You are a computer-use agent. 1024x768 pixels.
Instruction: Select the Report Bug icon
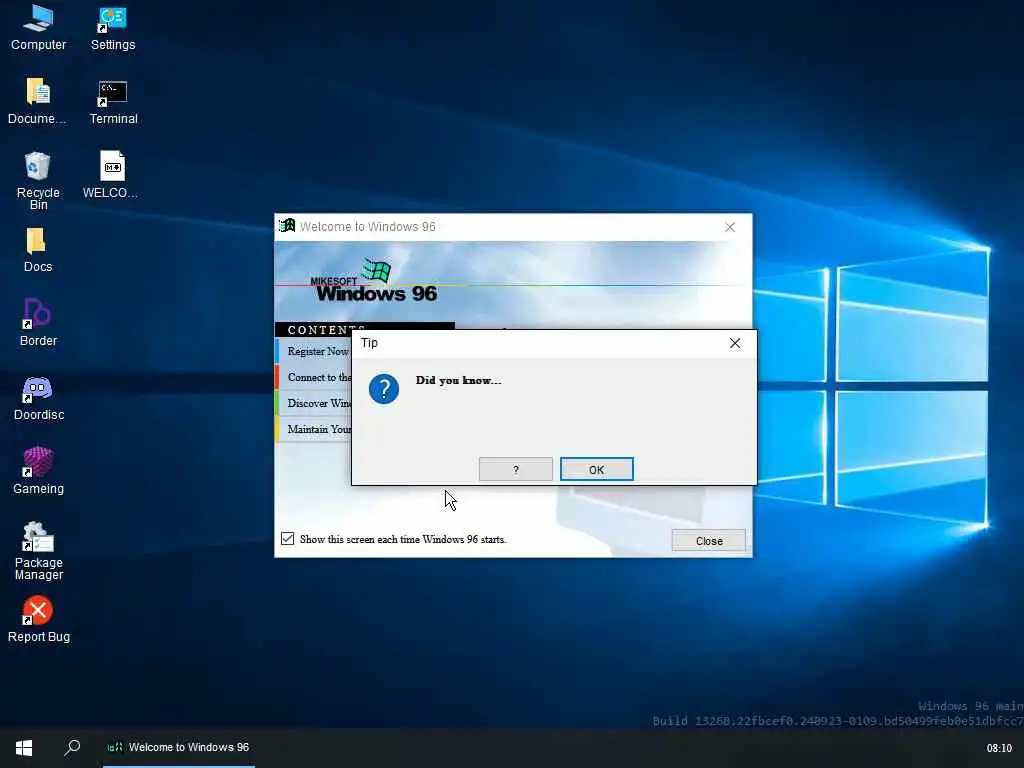click(38, 619)
